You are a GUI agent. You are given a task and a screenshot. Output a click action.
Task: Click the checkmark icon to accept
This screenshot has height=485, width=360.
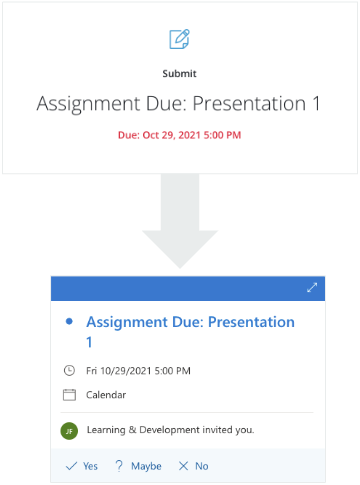pyautogui.click(x=71, y=466)
